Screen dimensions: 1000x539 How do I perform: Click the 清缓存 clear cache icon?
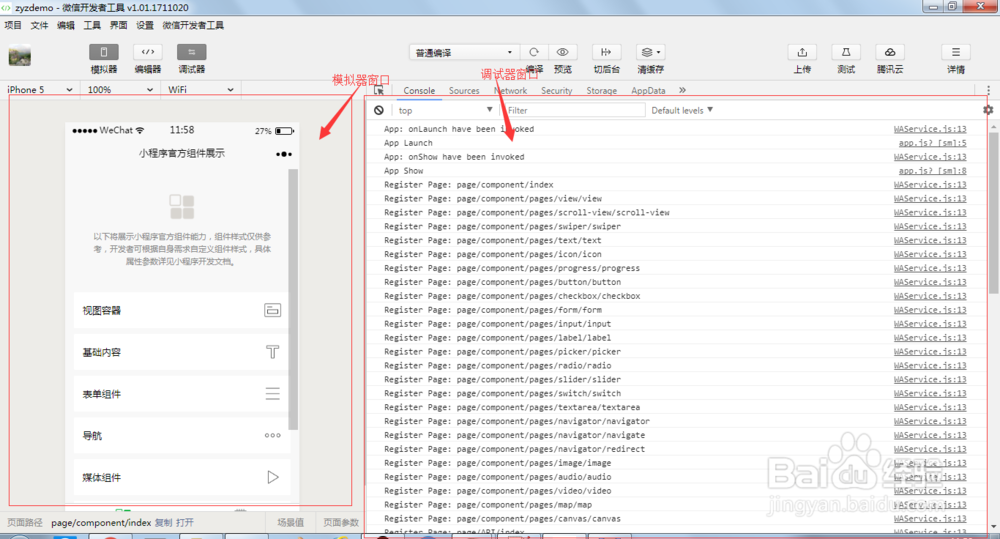click(x=650, y=52)
